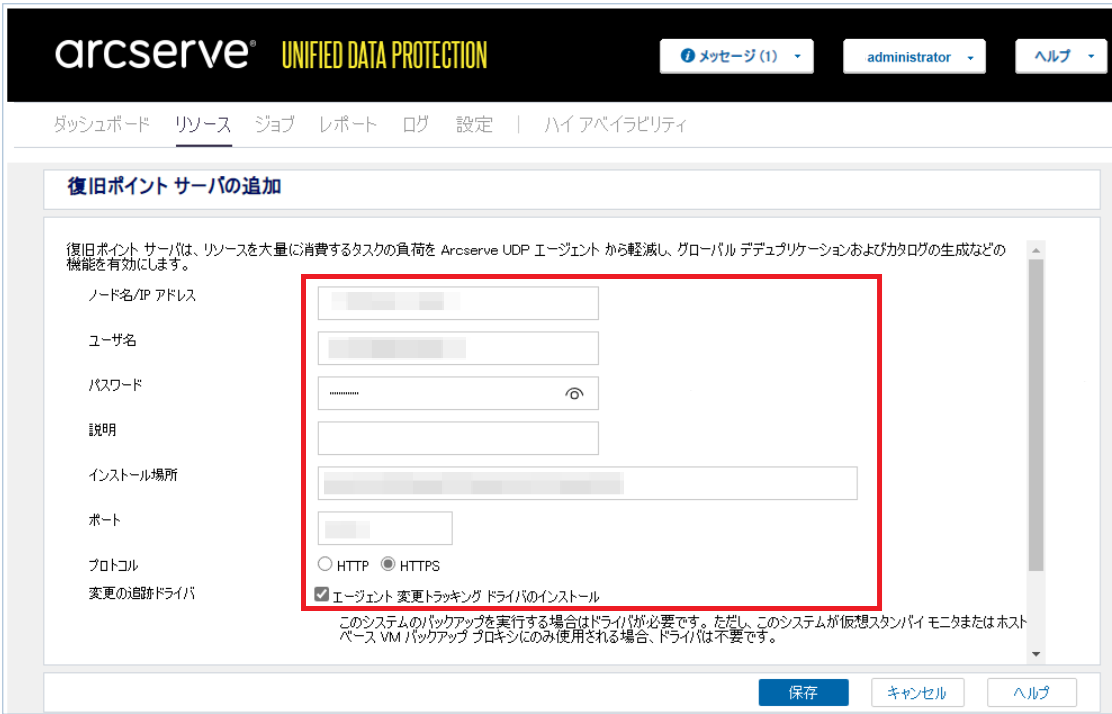
Task: Click the プロトコル label
Action: 113,566
